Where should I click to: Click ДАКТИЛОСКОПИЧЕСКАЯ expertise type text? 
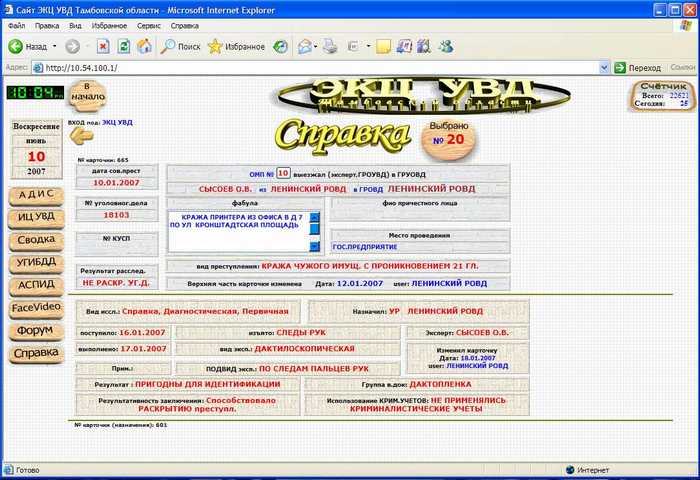(x=304, y=349)
